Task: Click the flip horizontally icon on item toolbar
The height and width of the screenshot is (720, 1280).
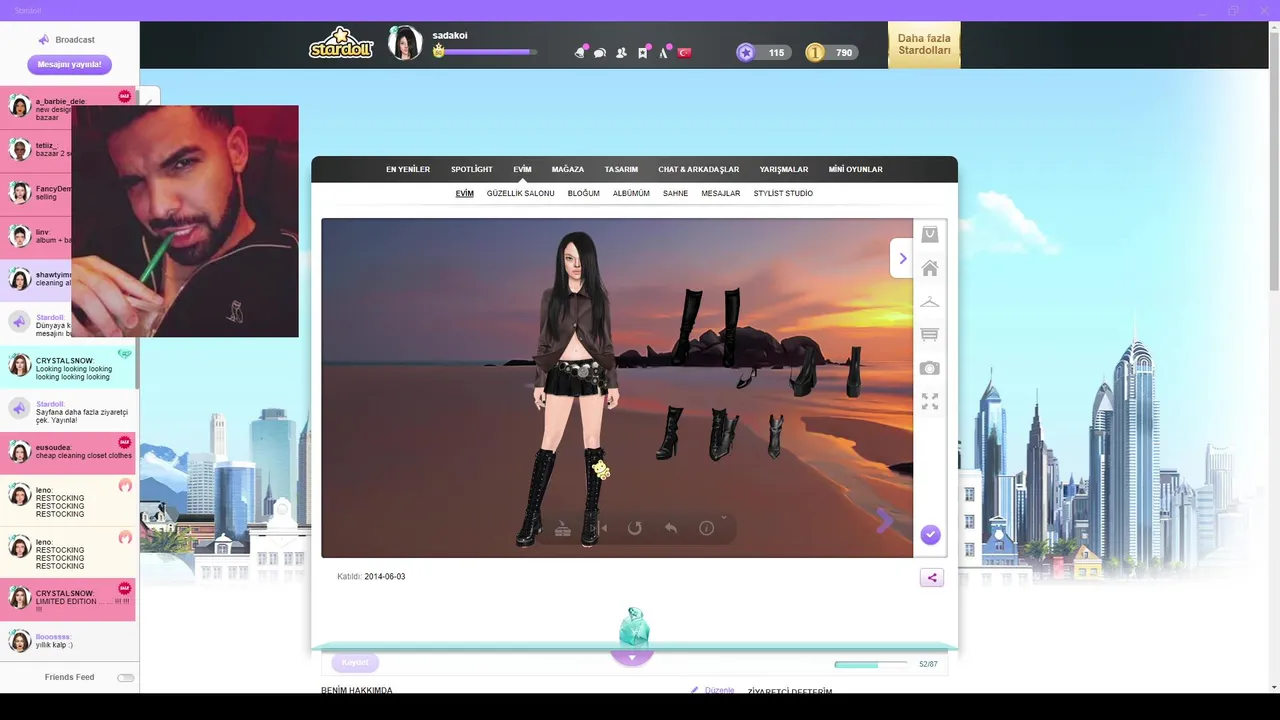Action: click(599, 528)
